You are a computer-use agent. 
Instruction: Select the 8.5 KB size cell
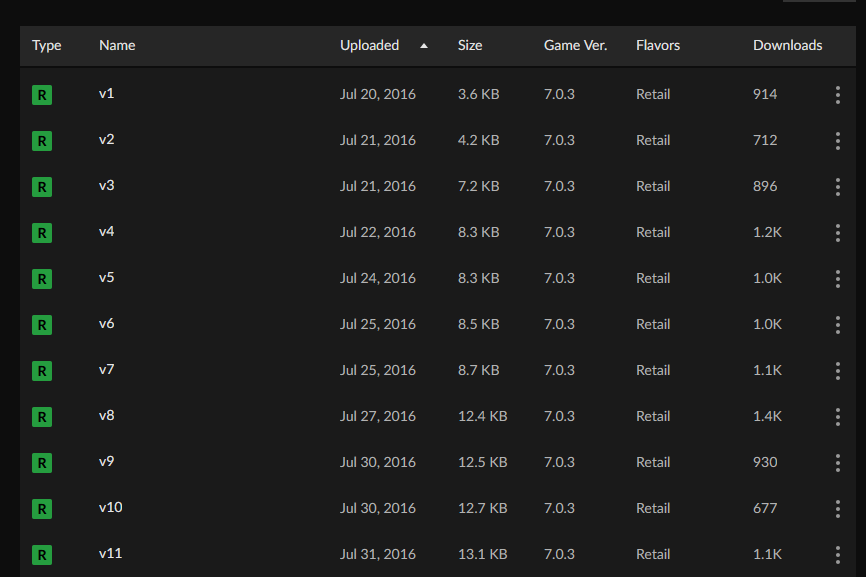click(478, 324)
